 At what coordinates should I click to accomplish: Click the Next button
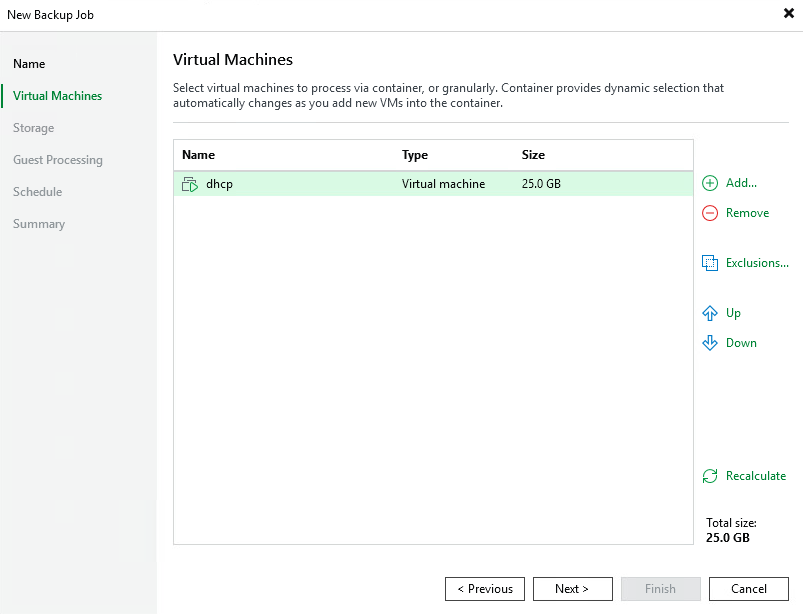coord(572,588)
